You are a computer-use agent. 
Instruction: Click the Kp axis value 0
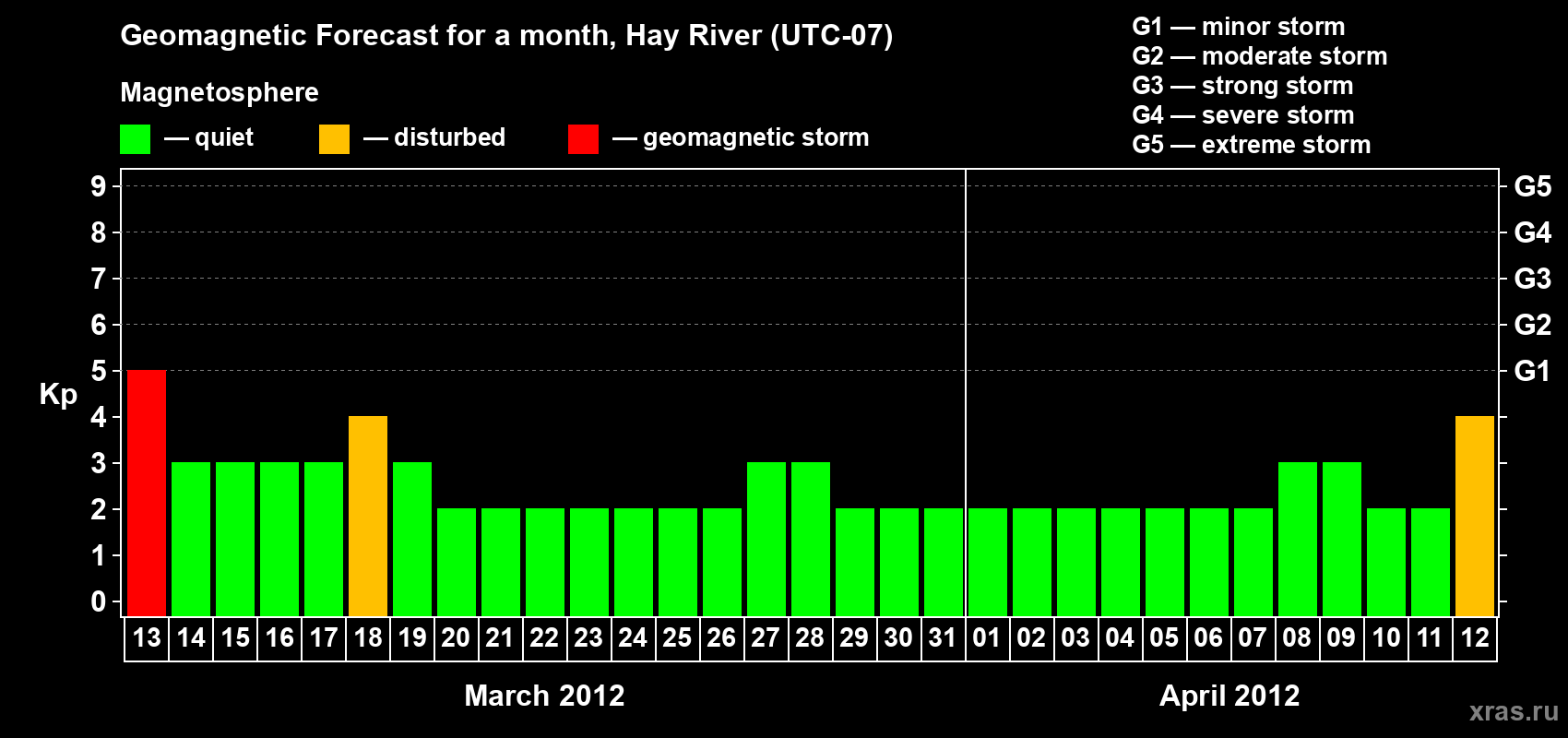pyautogui.click(x=99, y=601)
